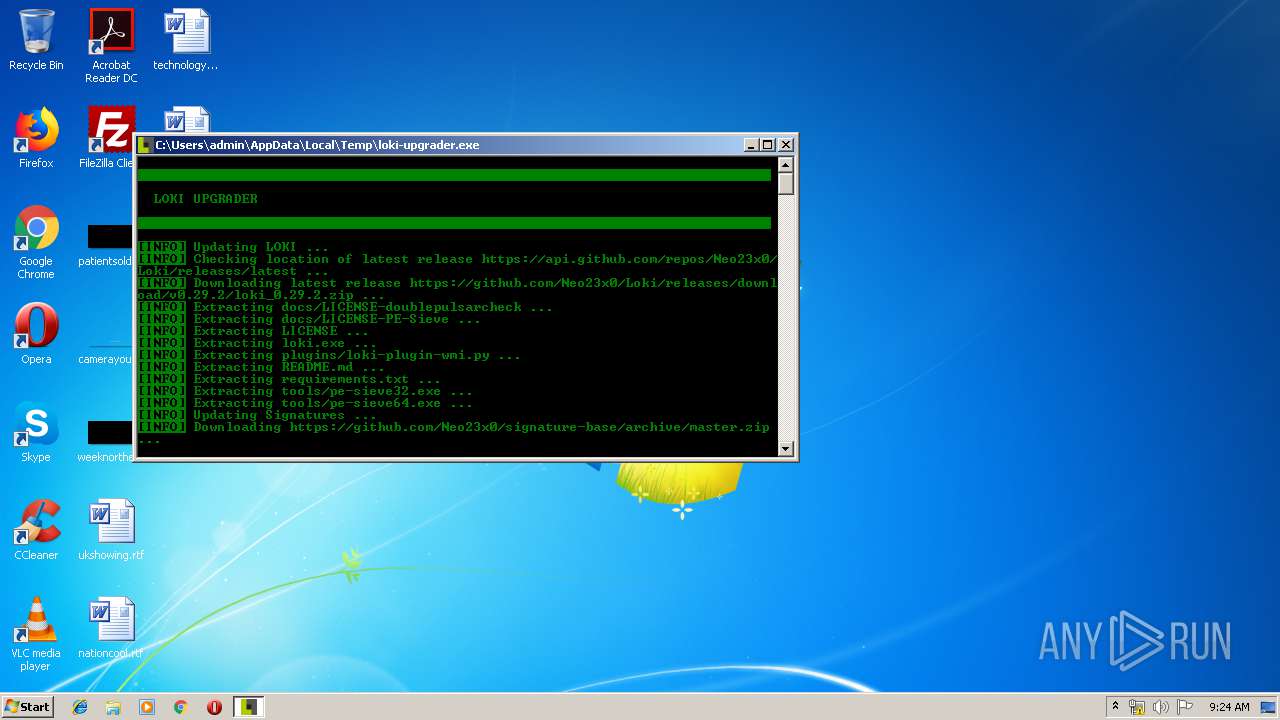
Task: Minimize the loki-upgrader console window
Action: click(x=751, y=145)
